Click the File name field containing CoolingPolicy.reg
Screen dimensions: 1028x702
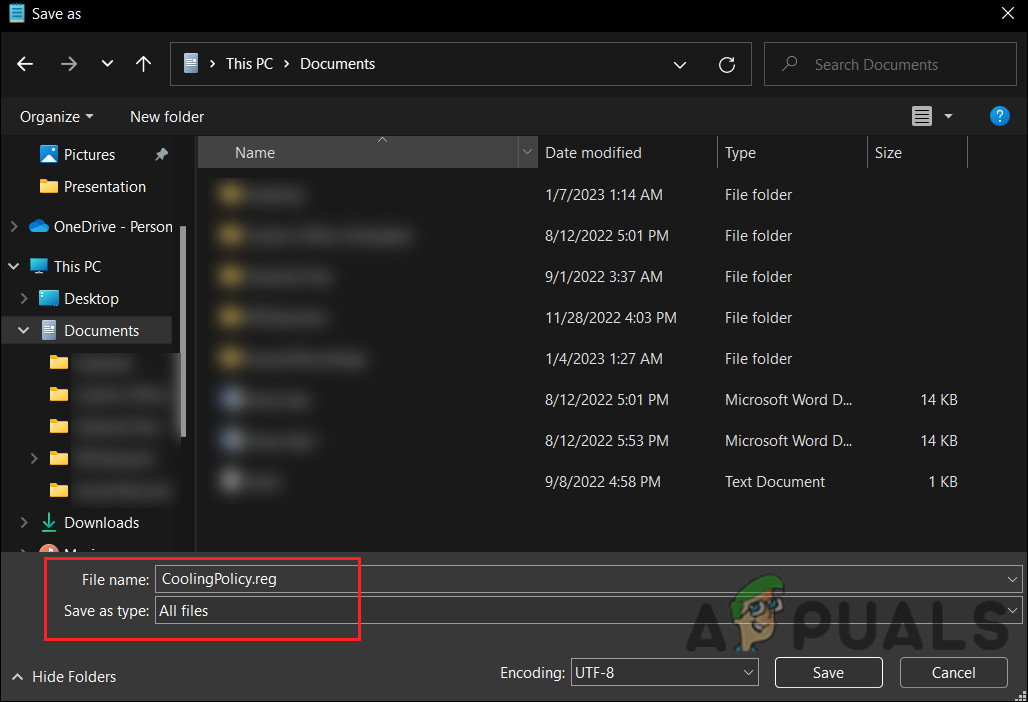coord(256,578)
